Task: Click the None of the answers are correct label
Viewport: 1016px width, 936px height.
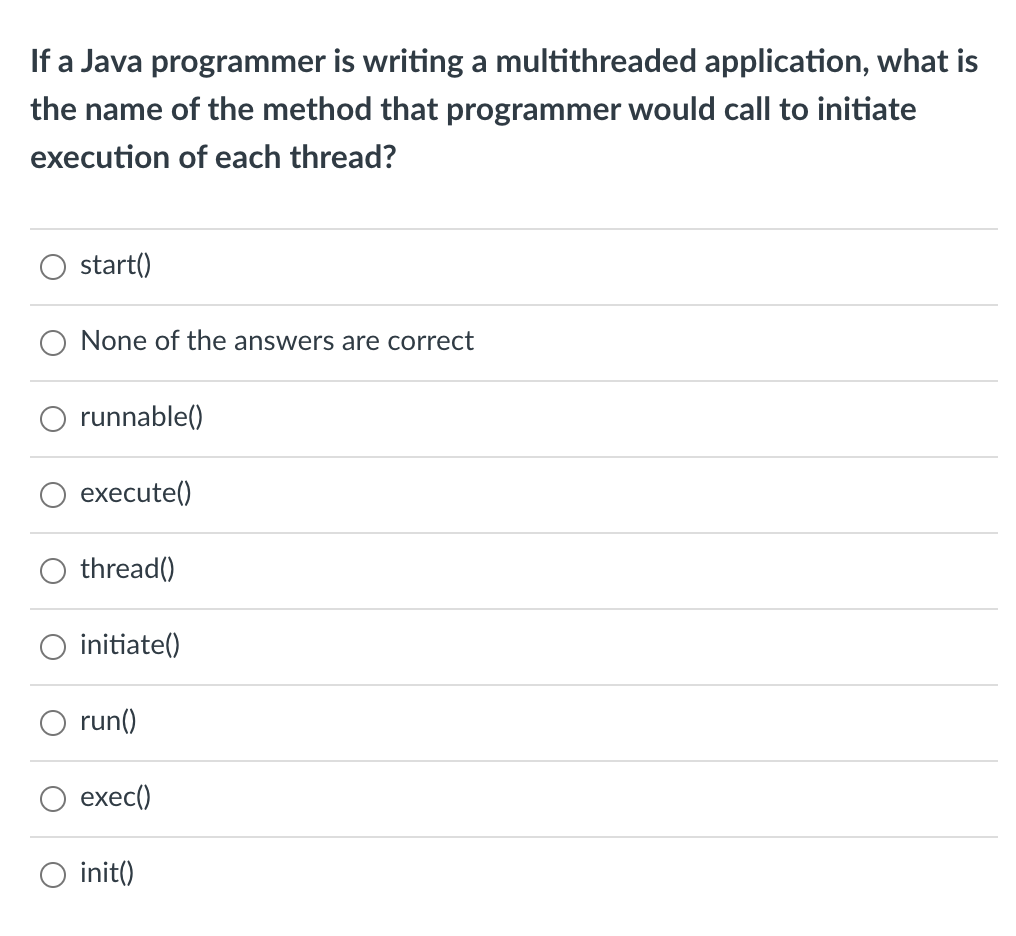Action: pos(277,341)
